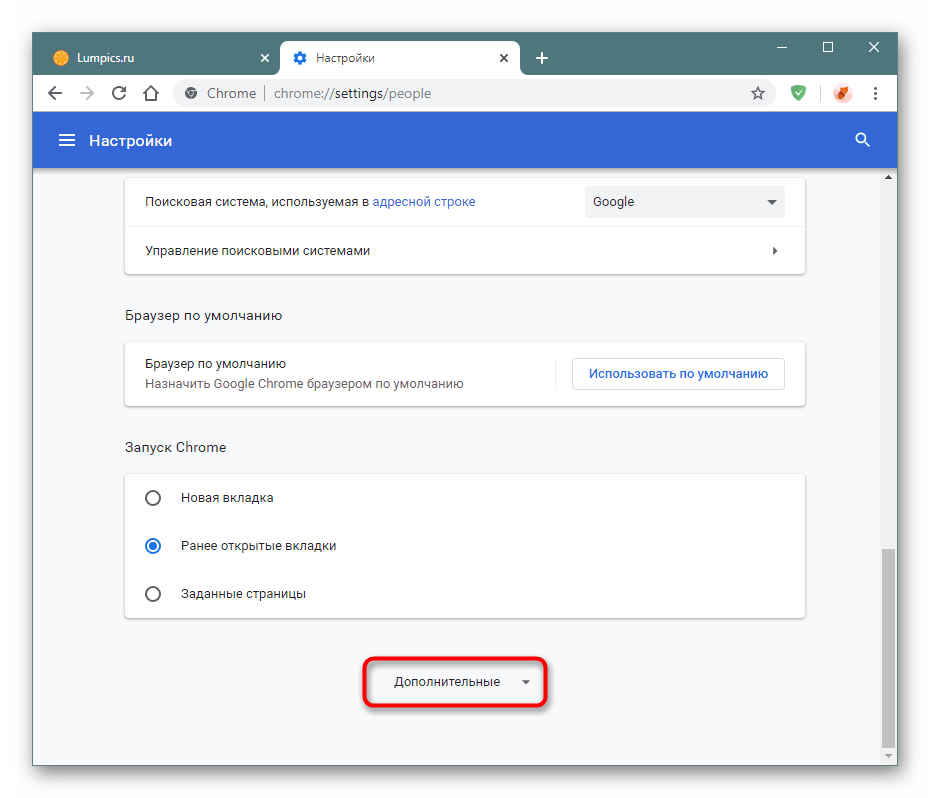Switch to the Lumpics.ru tab
The image size is (930, 798).
150,58
